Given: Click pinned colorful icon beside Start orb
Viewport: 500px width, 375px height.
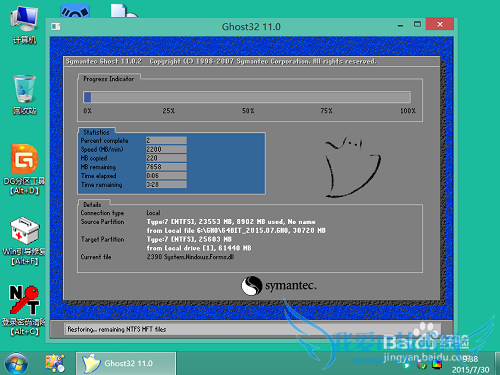Looking at the screenshot, I should coord(55,363).
